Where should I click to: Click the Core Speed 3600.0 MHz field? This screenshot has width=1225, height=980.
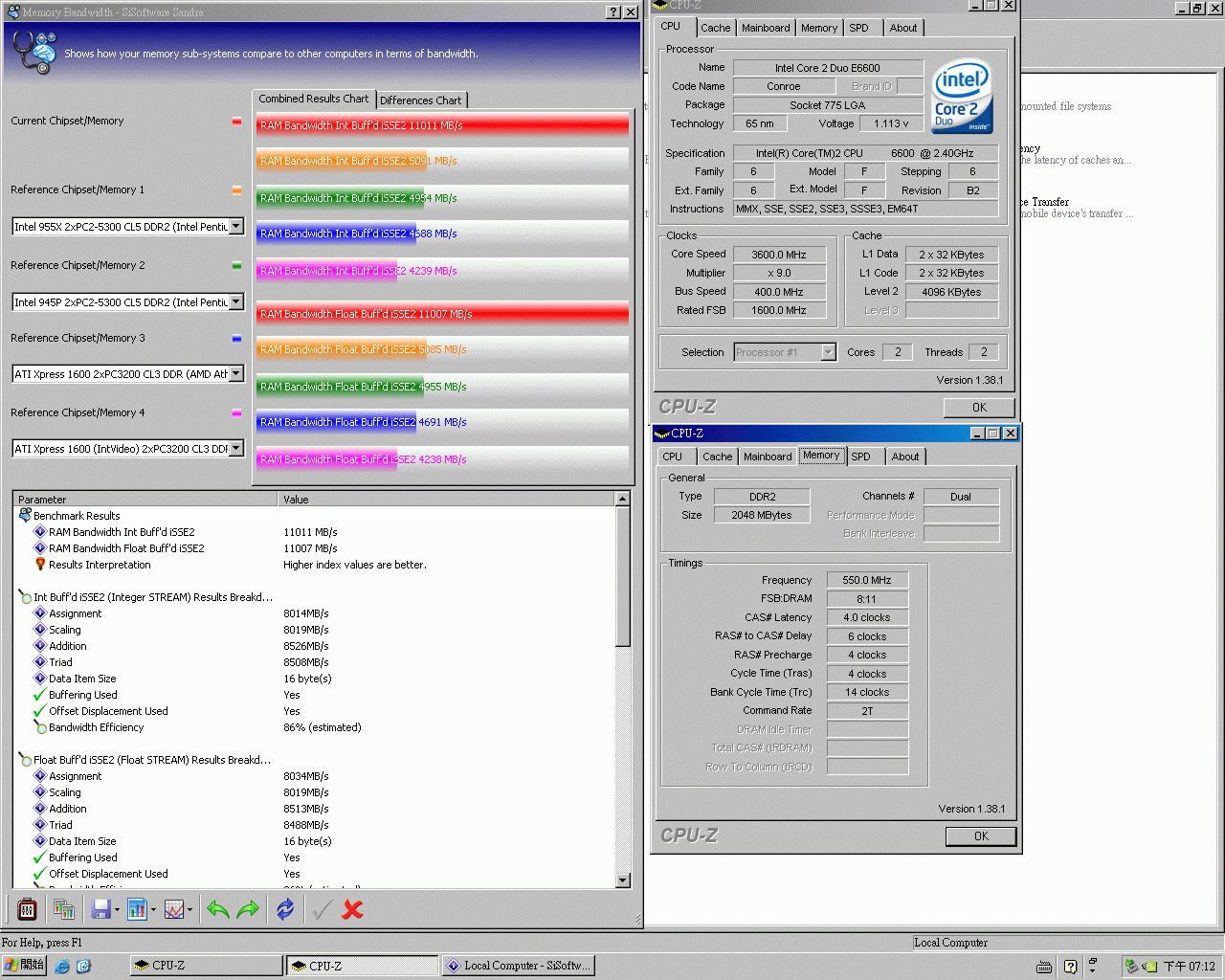pyautogui.click(x=779, y=255)
